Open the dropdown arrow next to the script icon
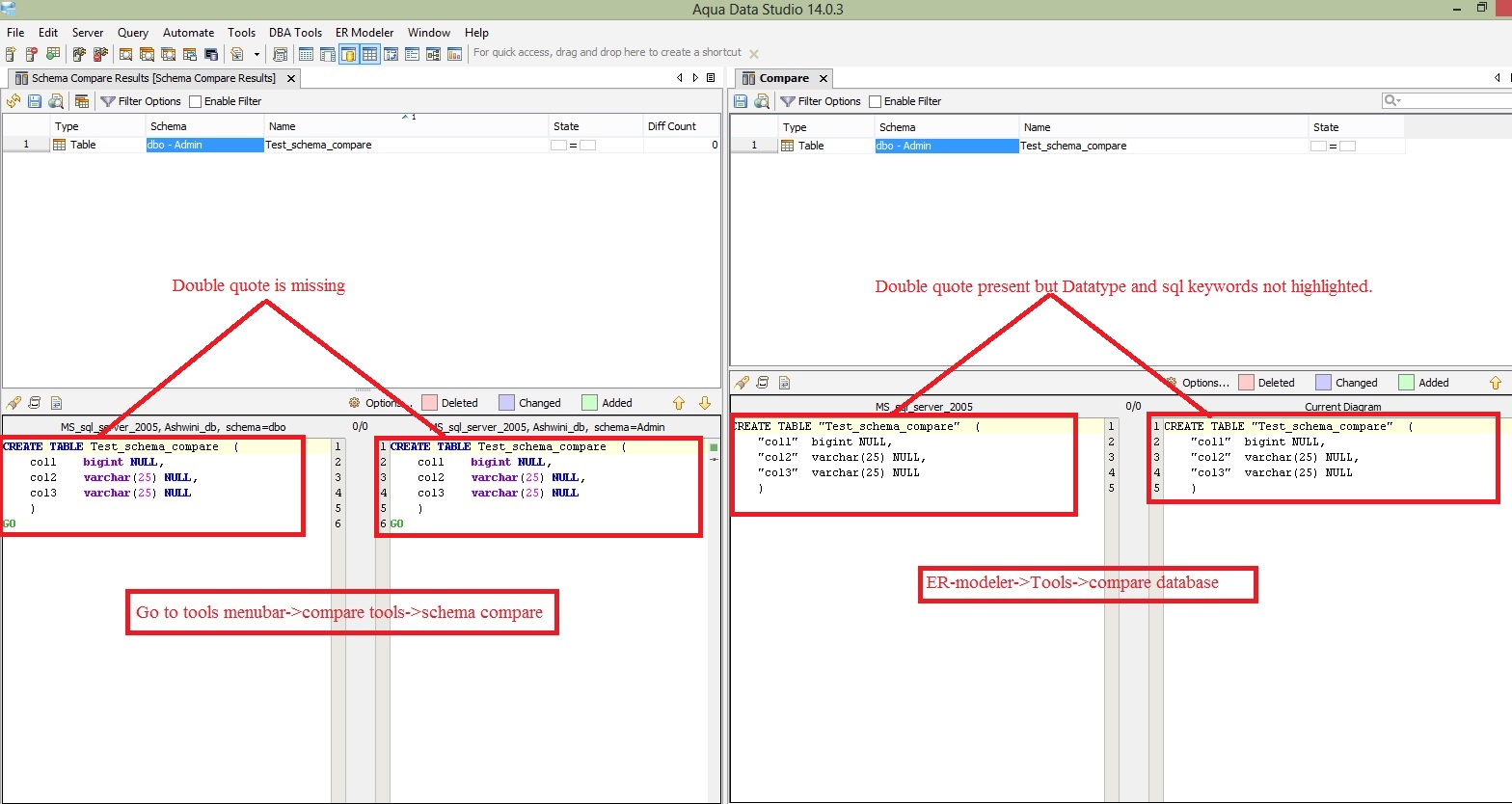Image resolution: width=1512 pixels, height=804 pixels. 257,54
